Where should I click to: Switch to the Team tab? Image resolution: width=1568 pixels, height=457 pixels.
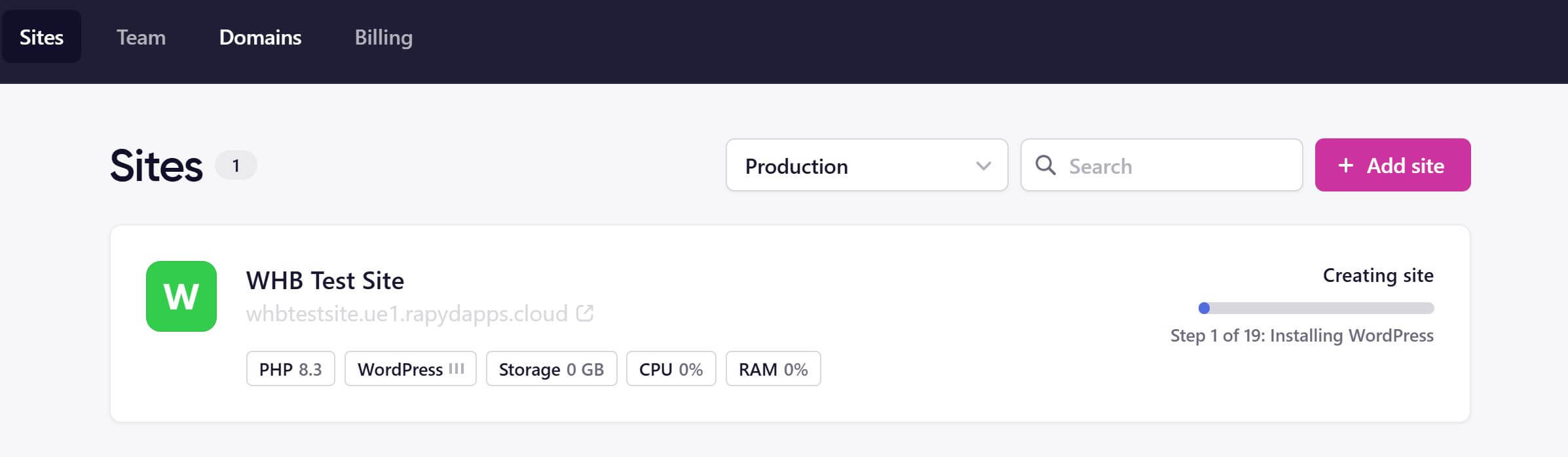[x=141, y=37]
